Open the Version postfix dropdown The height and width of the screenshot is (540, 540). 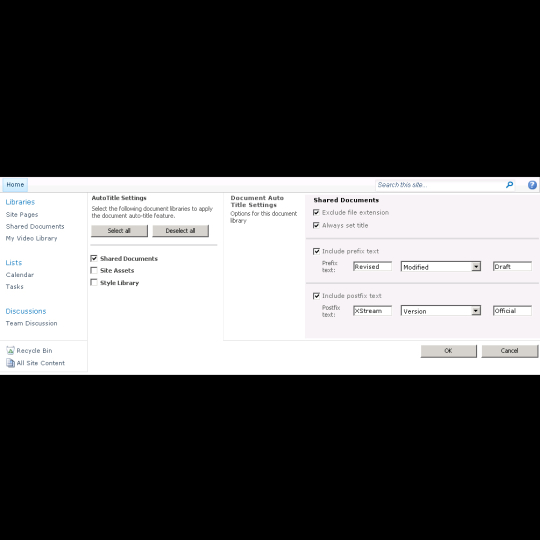pyautogui.click(x=441, y=311)
